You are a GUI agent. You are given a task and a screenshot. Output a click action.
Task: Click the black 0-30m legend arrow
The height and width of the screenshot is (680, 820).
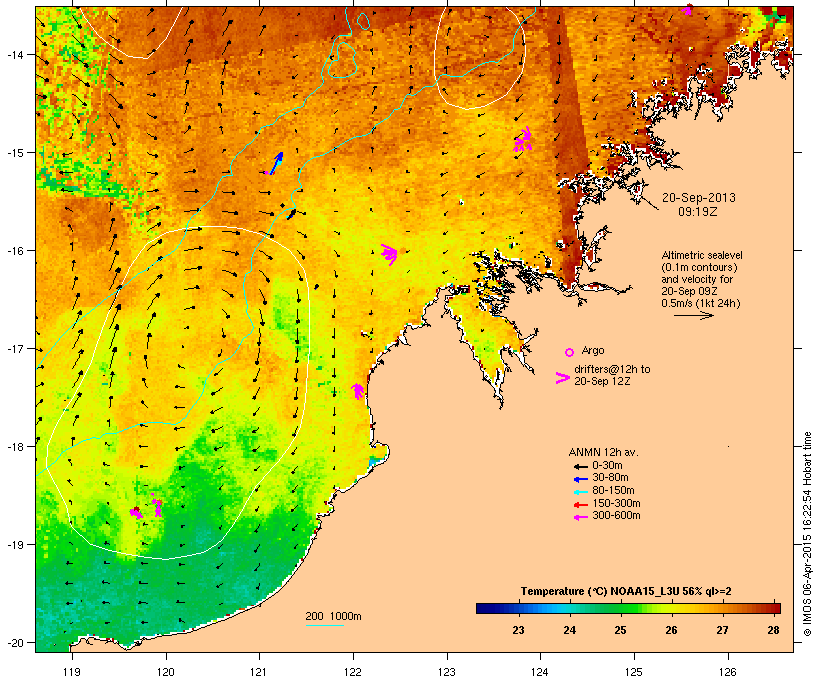pyautogui.click(x=580, y=466)
